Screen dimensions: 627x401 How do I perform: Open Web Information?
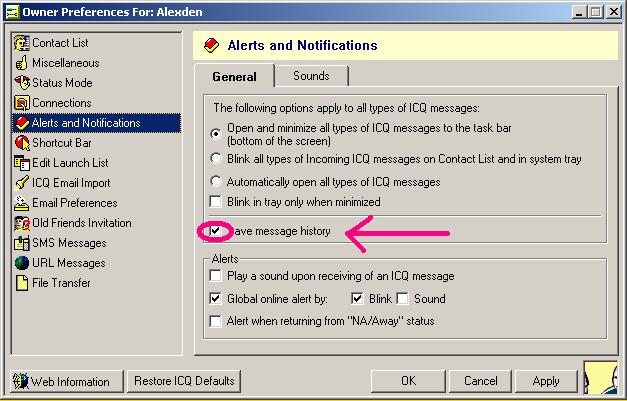pos(67,381)
